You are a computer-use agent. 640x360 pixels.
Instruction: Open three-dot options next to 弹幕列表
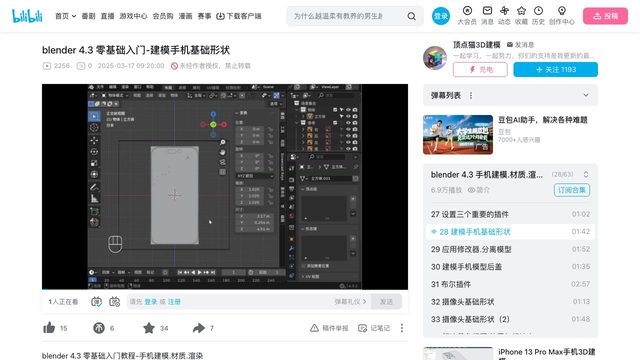coord(471,96)
